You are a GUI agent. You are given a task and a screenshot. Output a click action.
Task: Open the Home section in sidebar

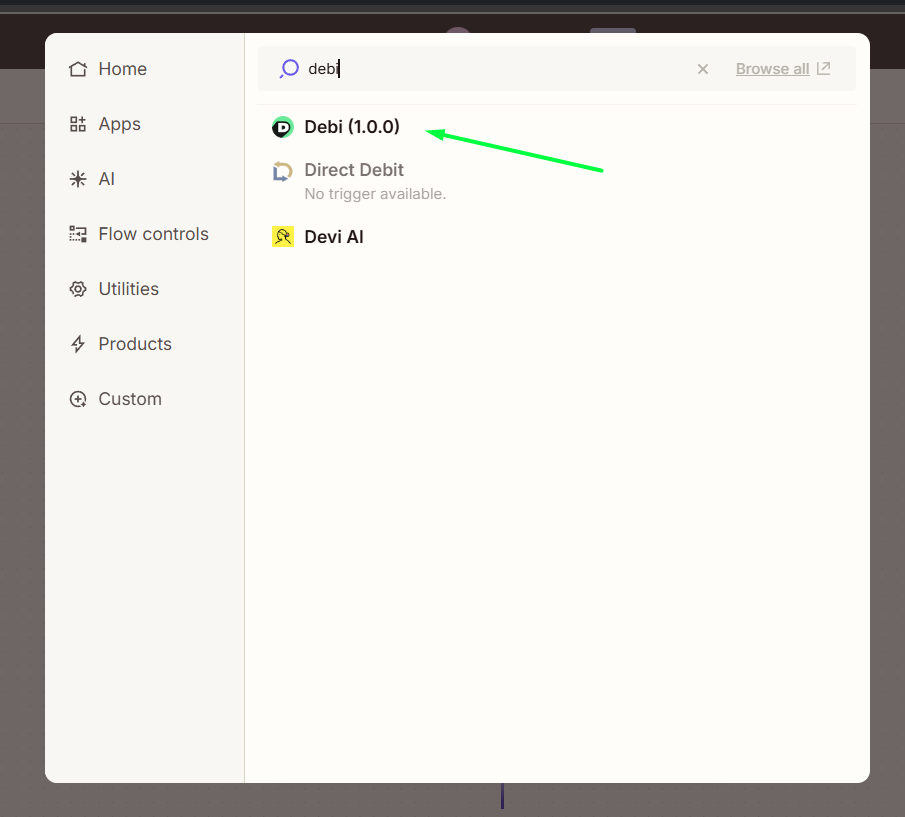[108, 69]
